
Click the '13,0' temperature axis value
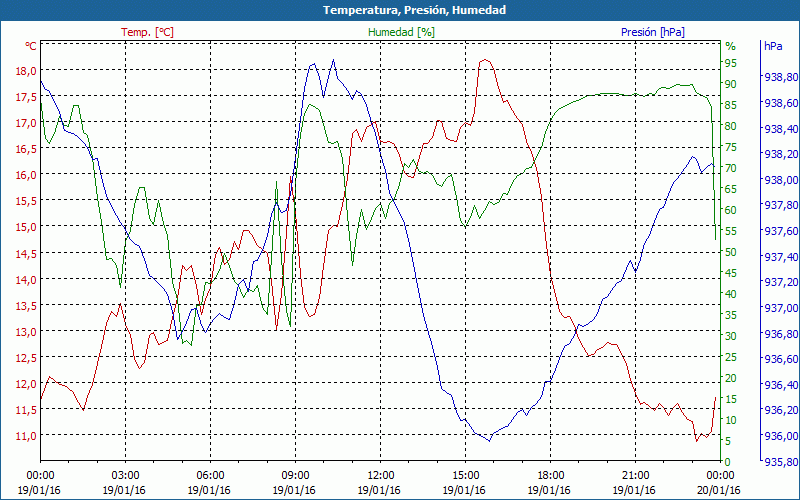click(27, 332)
